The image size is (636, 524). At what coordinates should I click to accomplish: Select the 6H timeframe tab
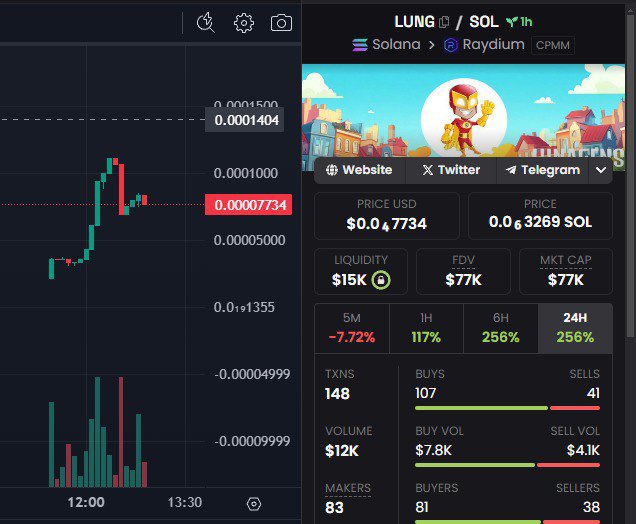[x=501, y=329]
